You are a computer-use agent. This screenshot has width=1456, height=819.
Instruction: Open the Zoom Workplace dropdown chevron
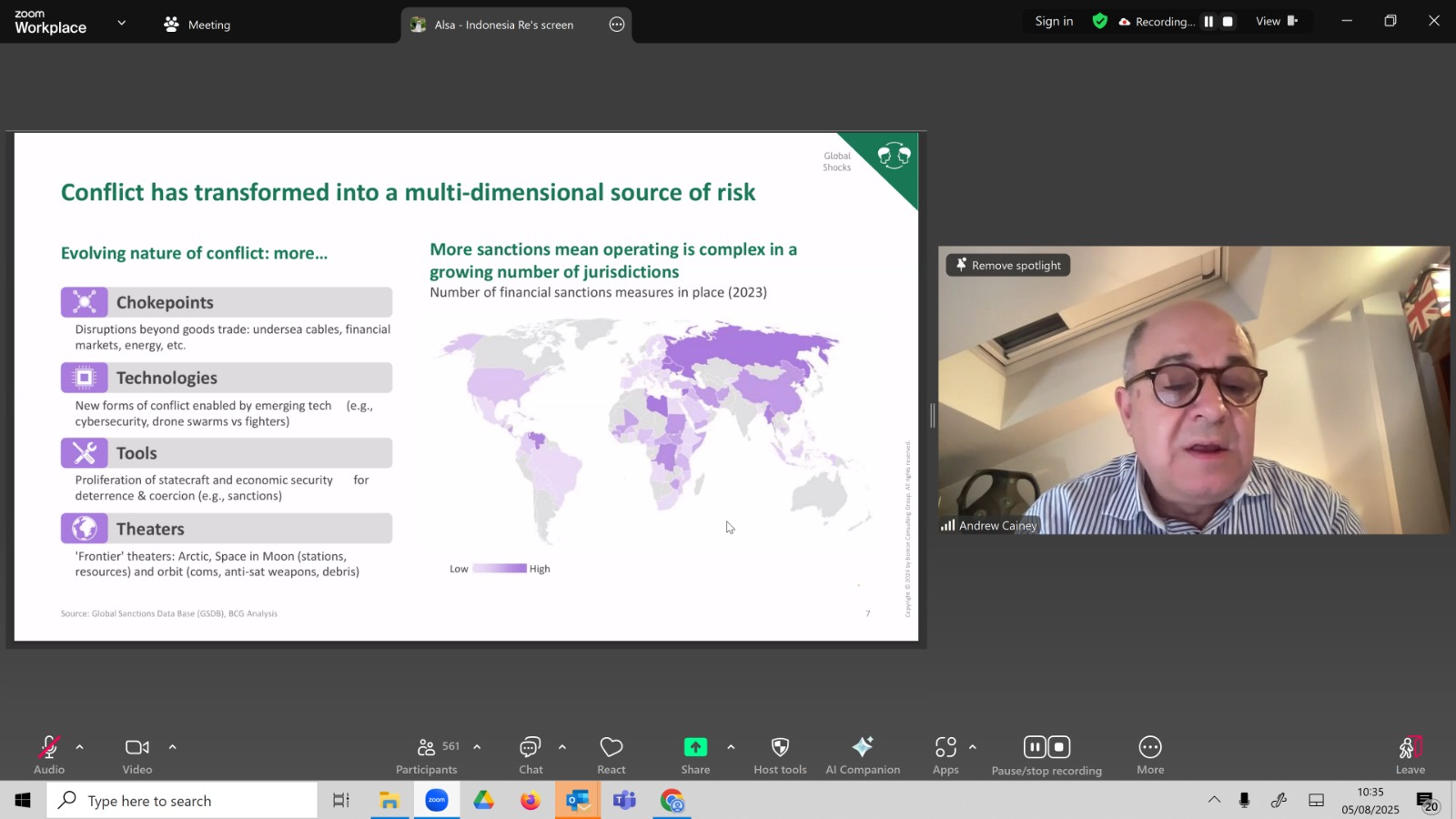pyautogui.click(x=122, y=23)
